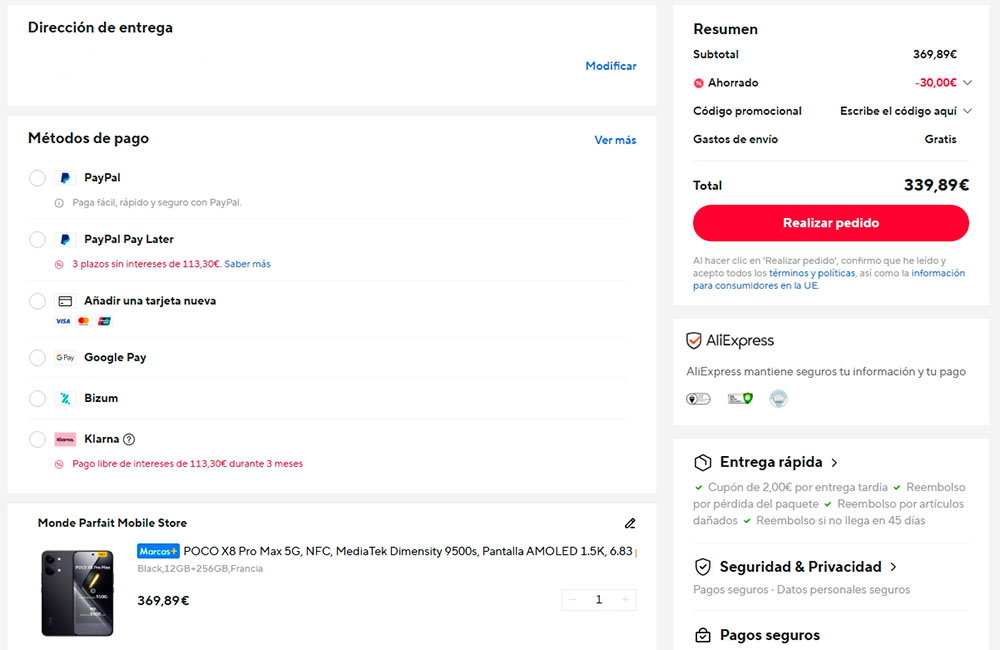This screenshot has width=1000, height=650.
Task: Click the Monde Parfait Mobile Store name
Action: tap(112, 524)
